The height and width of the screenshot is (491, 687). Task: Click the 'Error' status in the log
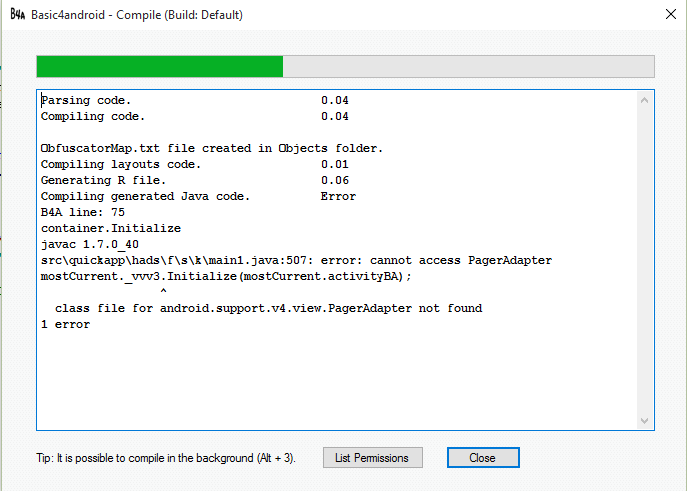point(338,197)
